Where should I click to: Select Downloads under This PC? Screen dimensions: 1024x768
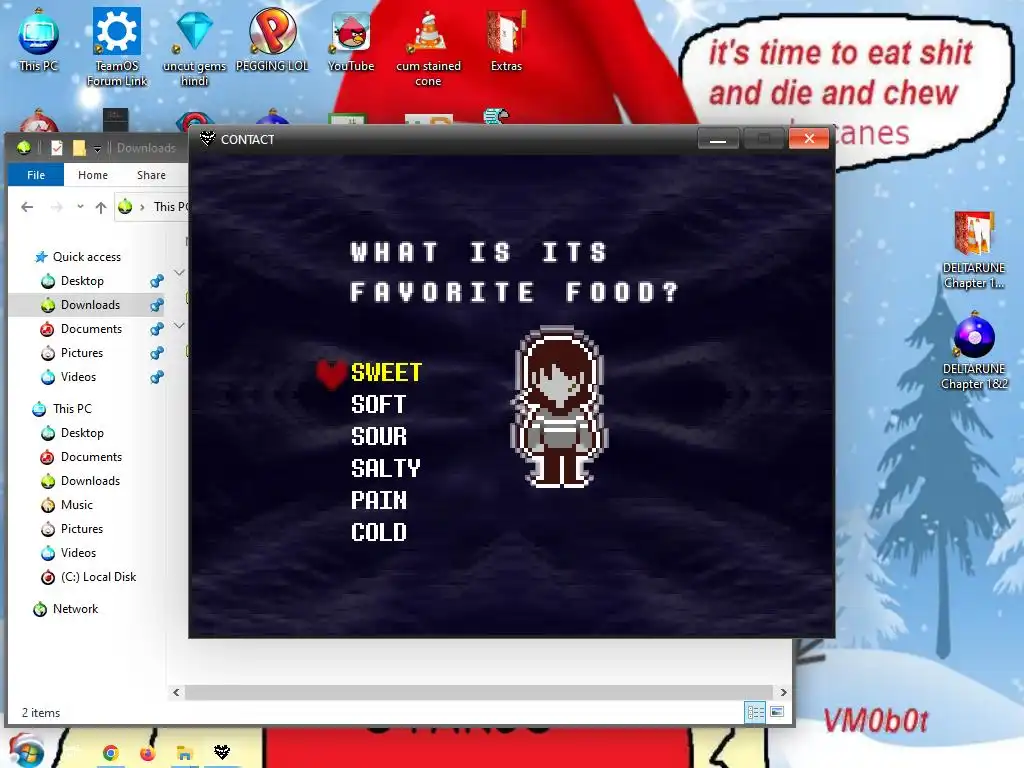90,481
